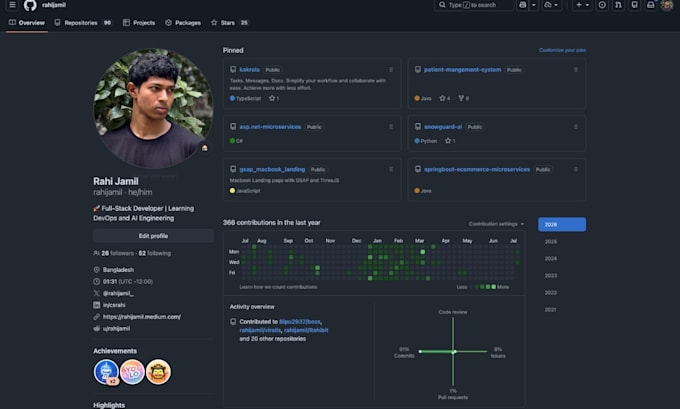Click the patient-mangement-system pin drag handle
This screenshot has height=409, width=680.
[x=575, y=70]
